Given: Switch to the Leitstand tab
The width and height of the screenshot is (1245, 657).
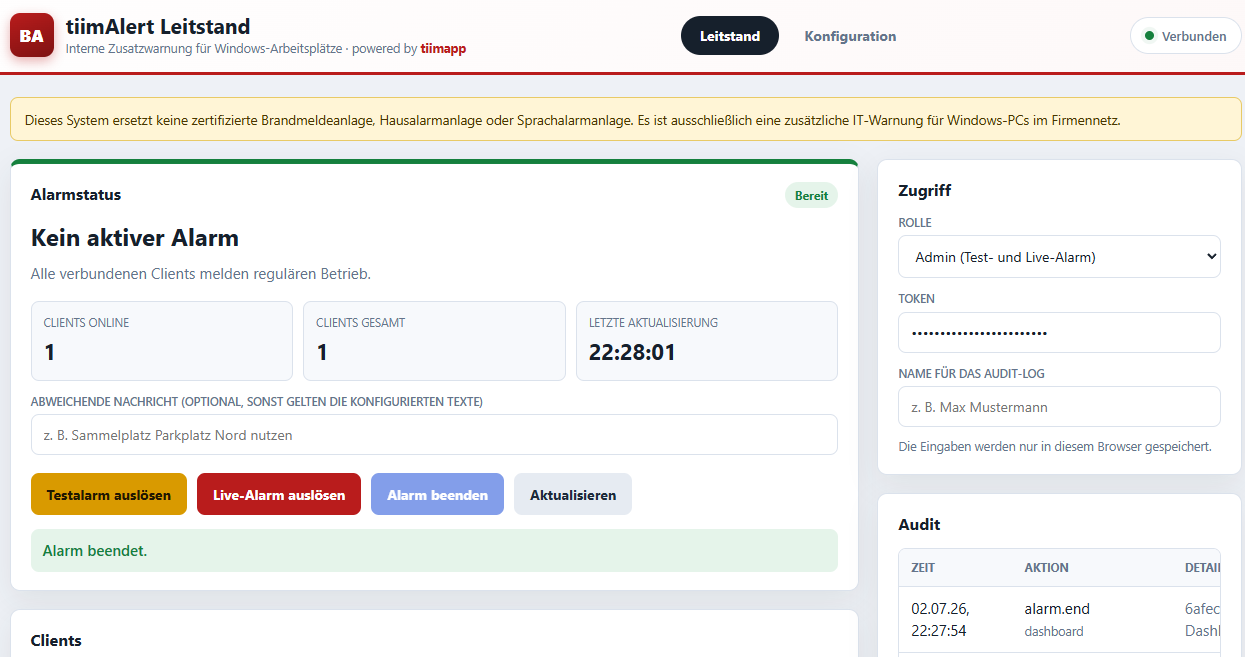Looking at the screenshot, I should [x=730, y=36].
